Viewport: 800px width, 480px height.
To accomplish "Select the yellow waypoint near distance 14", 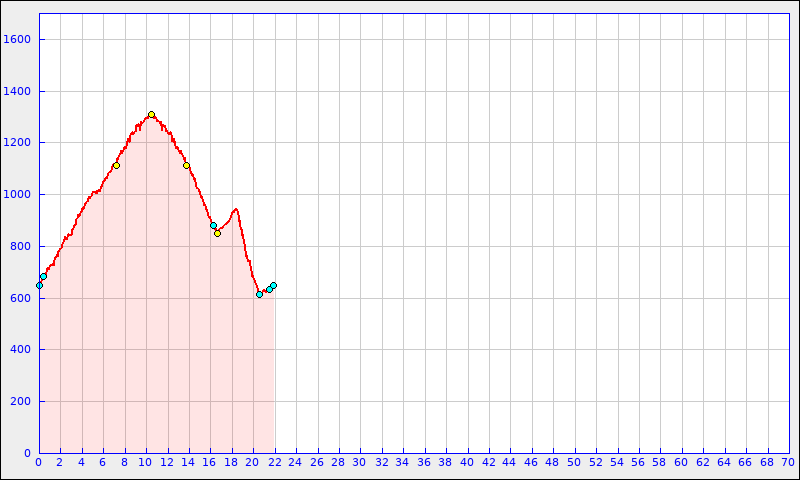I will (x=186, y=165).
